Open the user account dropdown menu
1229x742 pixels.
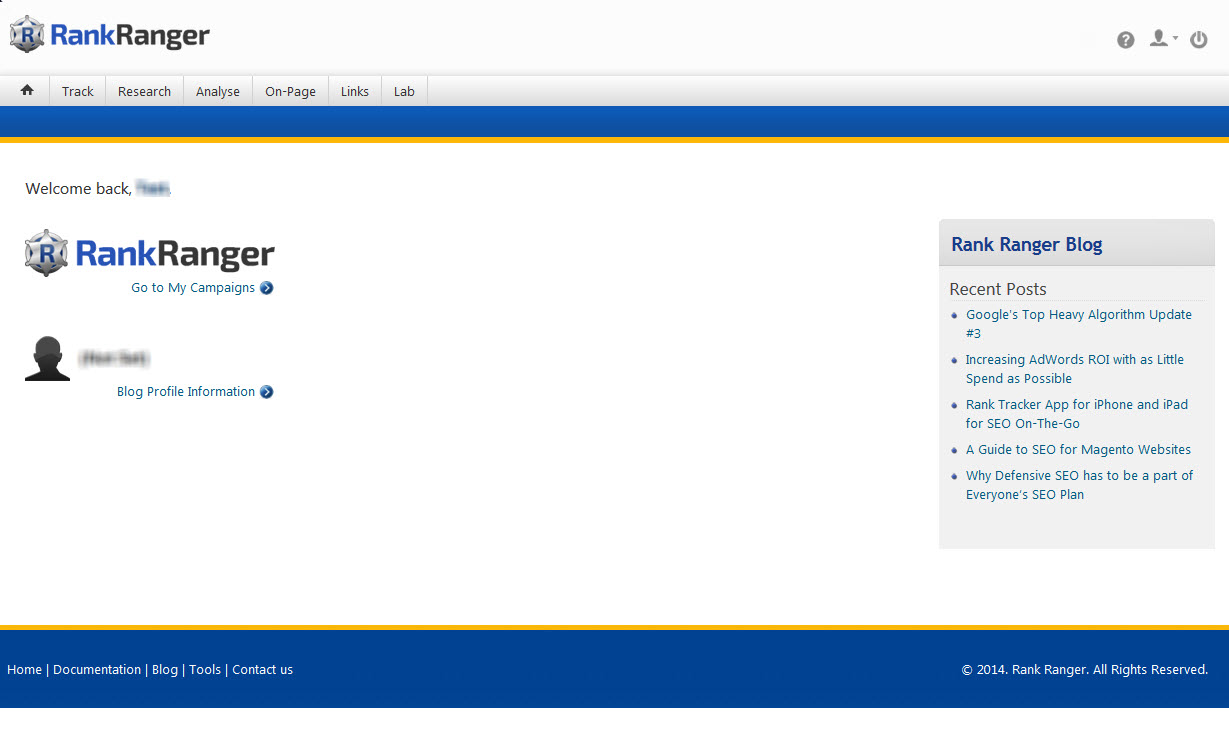click(1163, 39)
